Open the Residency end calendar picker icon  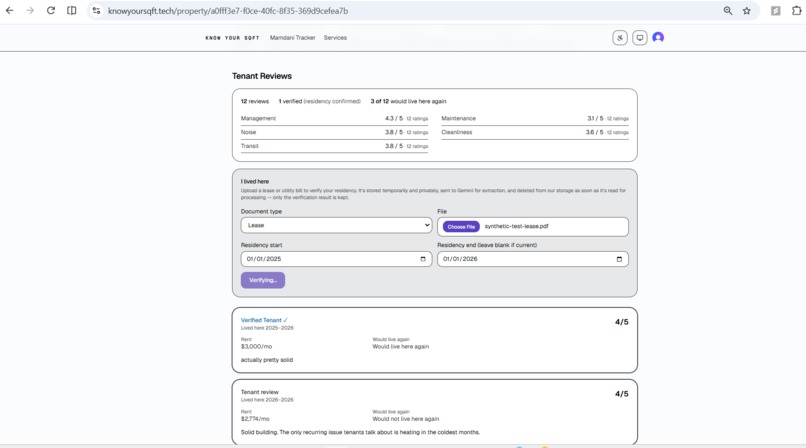tap(619, 259)
